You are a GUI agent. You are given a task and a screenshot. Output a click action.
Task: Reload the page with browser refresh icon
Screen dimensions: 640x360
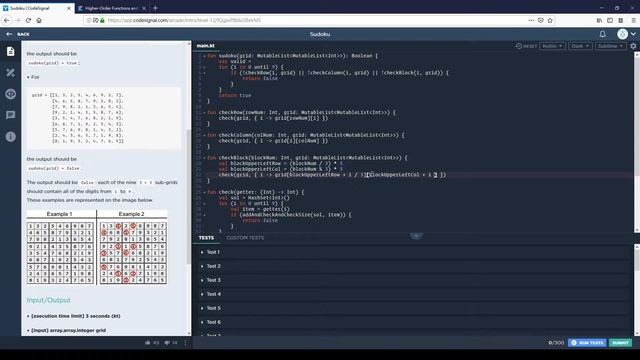(x=28, y=20)
